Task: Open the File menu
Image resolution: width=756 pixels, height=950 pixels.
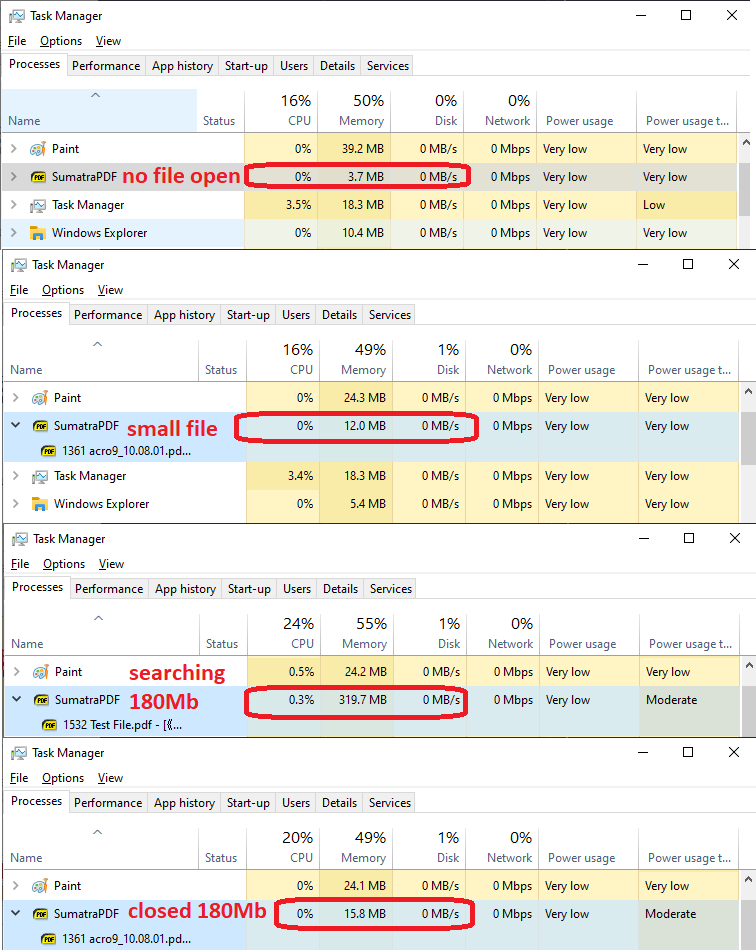Action: 16,41
